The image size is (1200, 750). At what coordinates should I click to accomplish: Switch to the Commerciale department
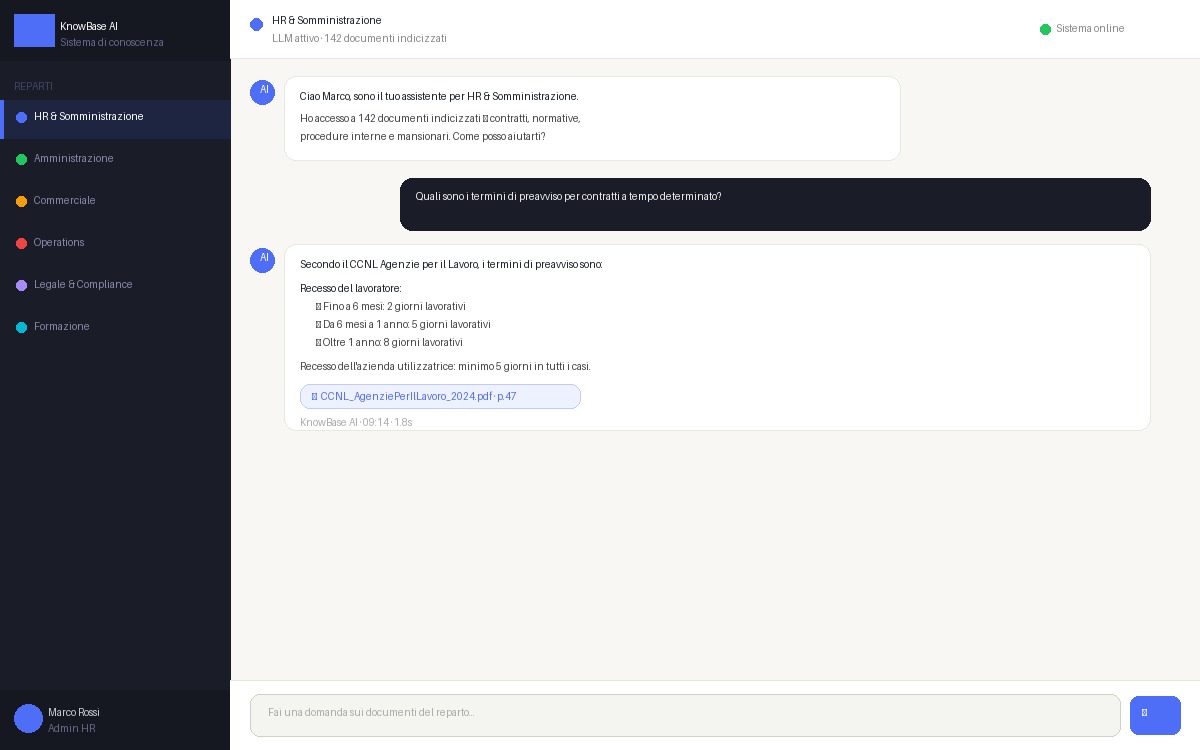tap(64, 201)
